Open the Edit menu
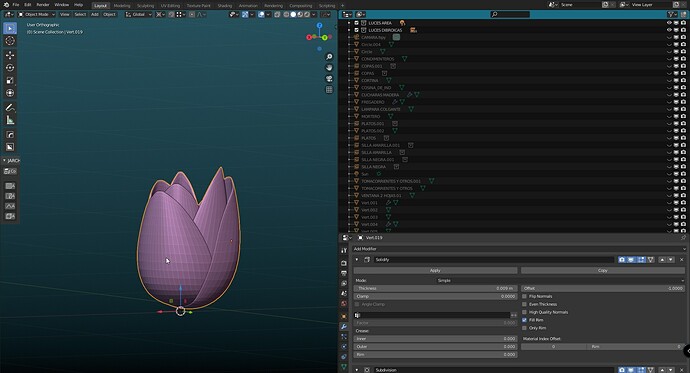 pos(28,5)
